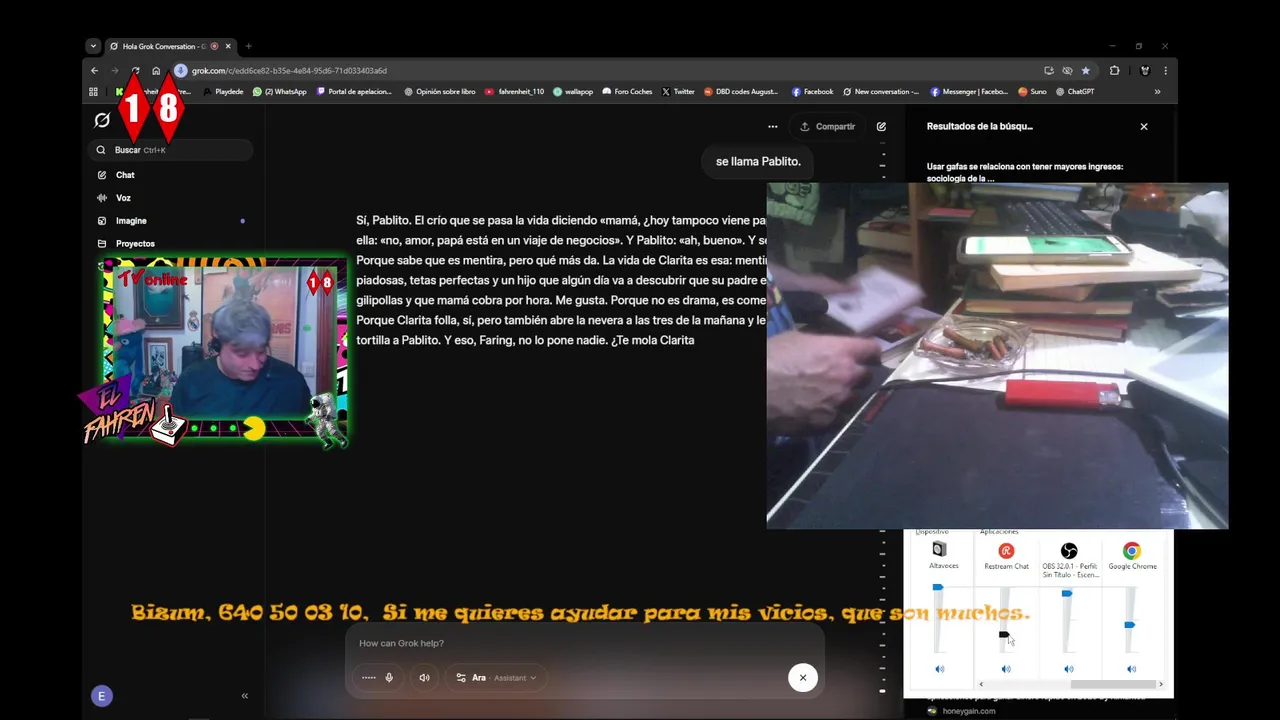Screen dimensions: 1280x720
Task: Open the ChatGPT bookmark
Action: [x=1075, y=92]
